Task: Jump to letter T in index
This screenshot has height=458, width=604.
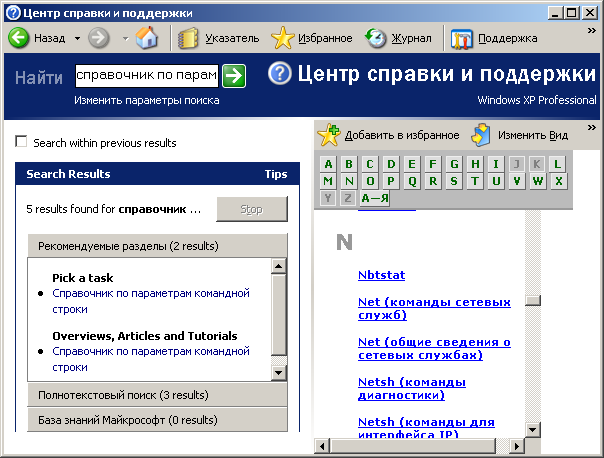Action: click(475, 181)
